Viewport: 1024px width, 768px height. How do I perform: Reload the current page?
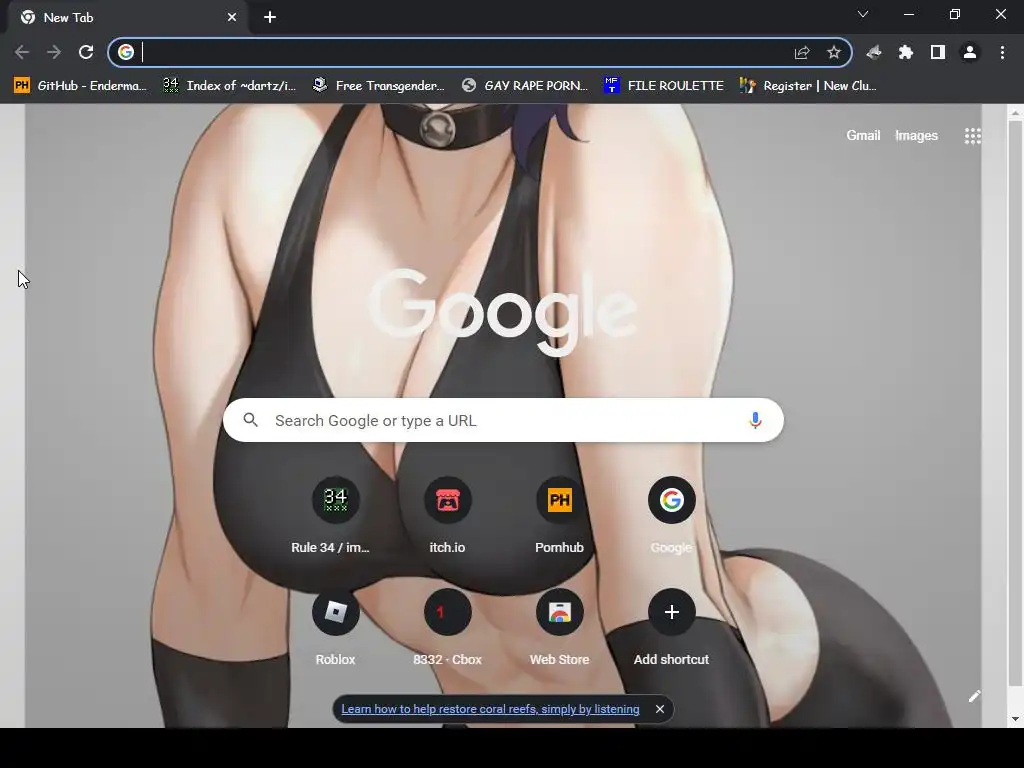(86, 52)
